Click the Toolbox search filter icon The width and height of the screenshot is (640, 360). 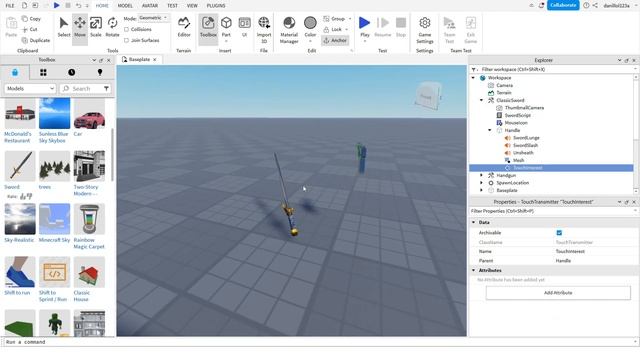coord(106,89)
